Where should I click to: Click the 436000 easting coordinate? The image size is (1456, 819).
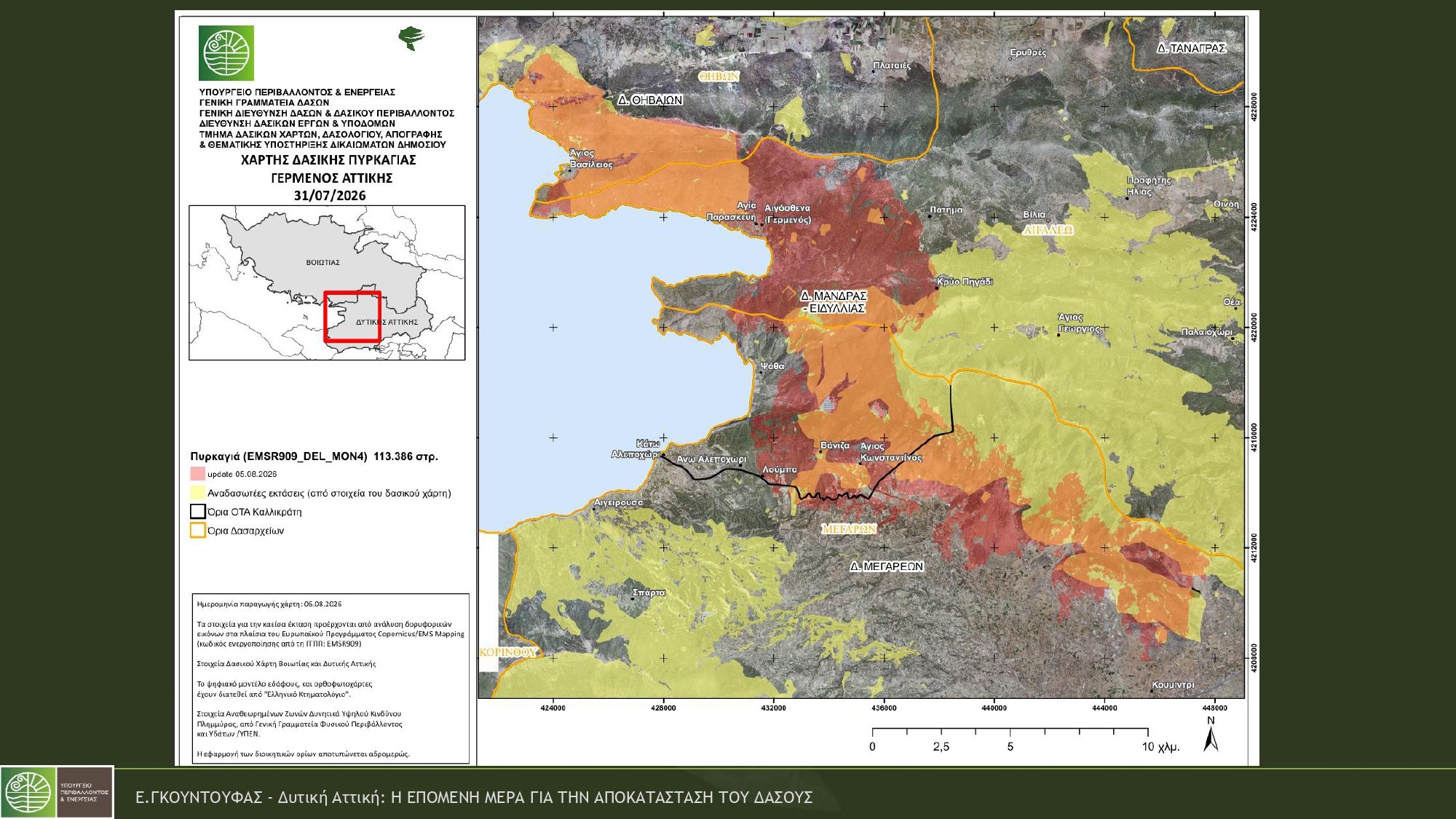pos(884,708)
